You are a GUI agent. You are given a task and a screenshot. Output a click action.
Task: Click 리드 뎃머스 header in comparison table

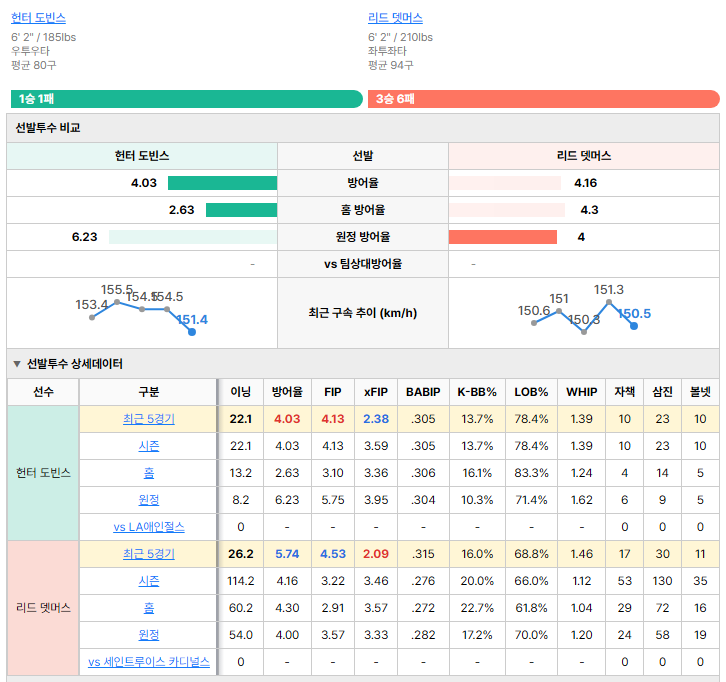(x=584, y=156)
